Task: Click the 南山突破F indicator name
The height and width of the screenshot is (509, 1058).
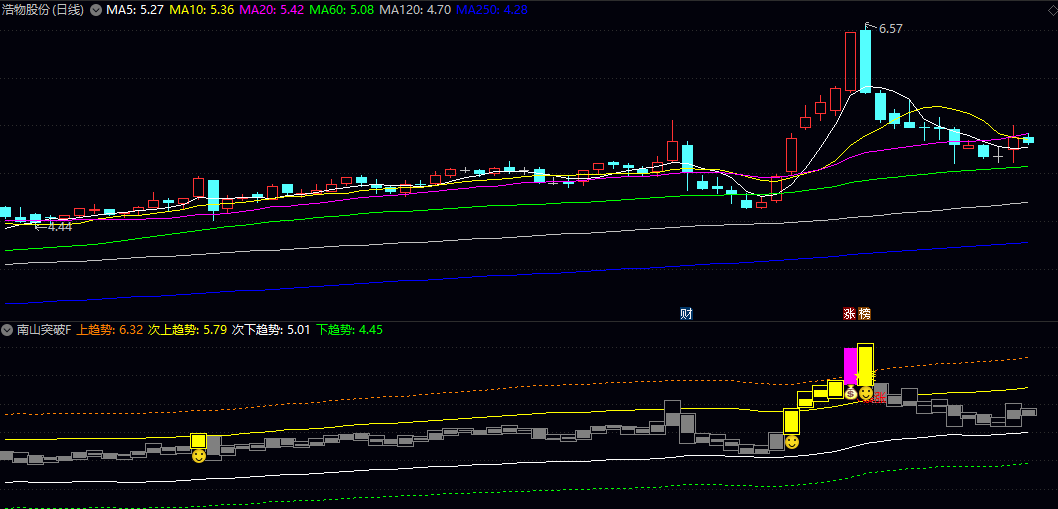Action: pyautogui.click(x=44, y=330)
